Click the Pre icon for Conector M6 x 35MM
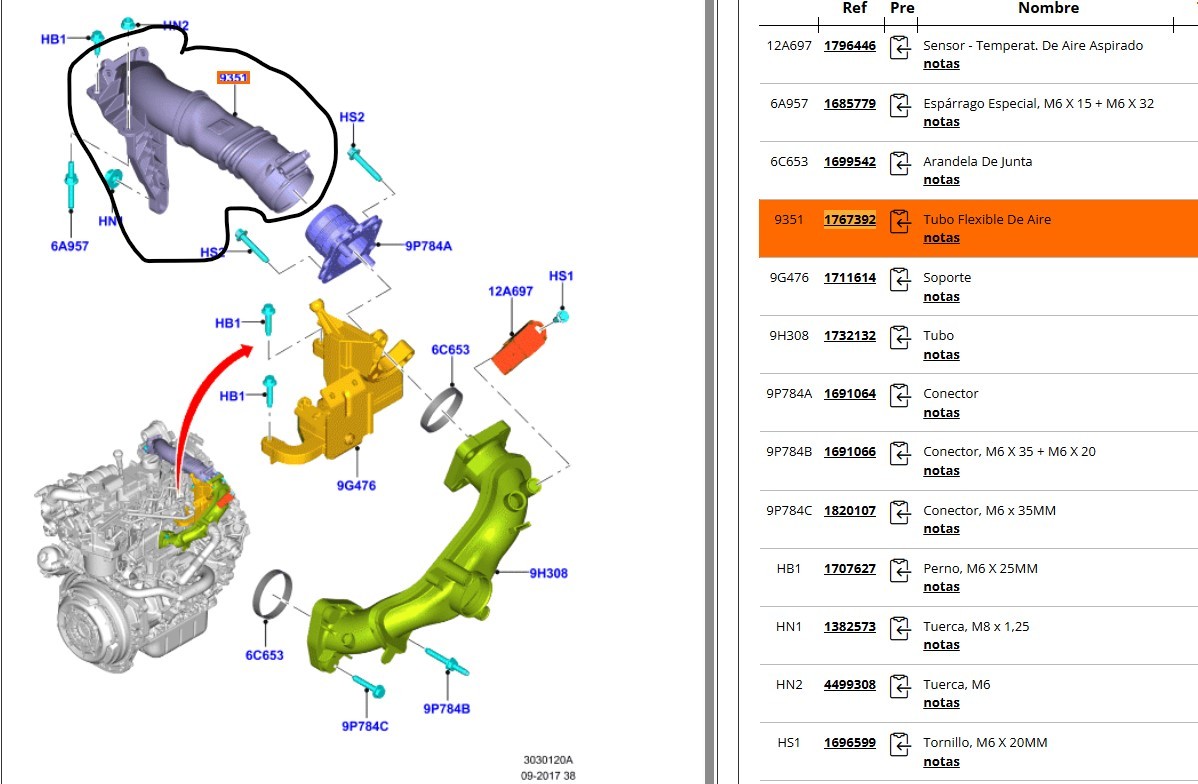This screenshot has height=784, width=1198. coord(901,512)
